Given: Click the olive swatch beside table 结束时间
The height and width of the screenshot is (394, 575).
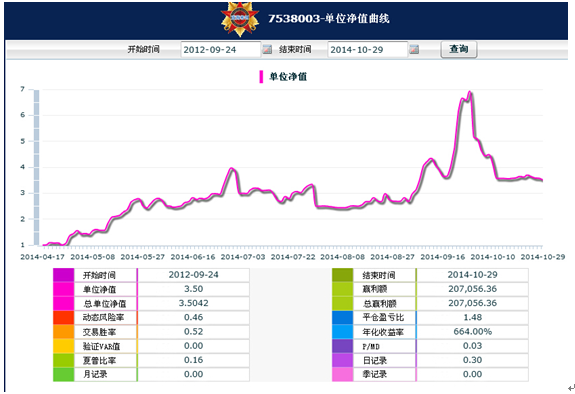Looking at the screenshot, I should [343, 275].
